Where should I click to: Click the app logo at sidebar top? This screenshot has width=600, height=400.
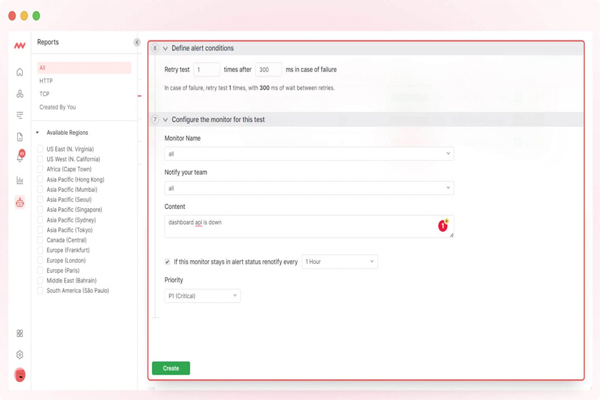[19, 46]
